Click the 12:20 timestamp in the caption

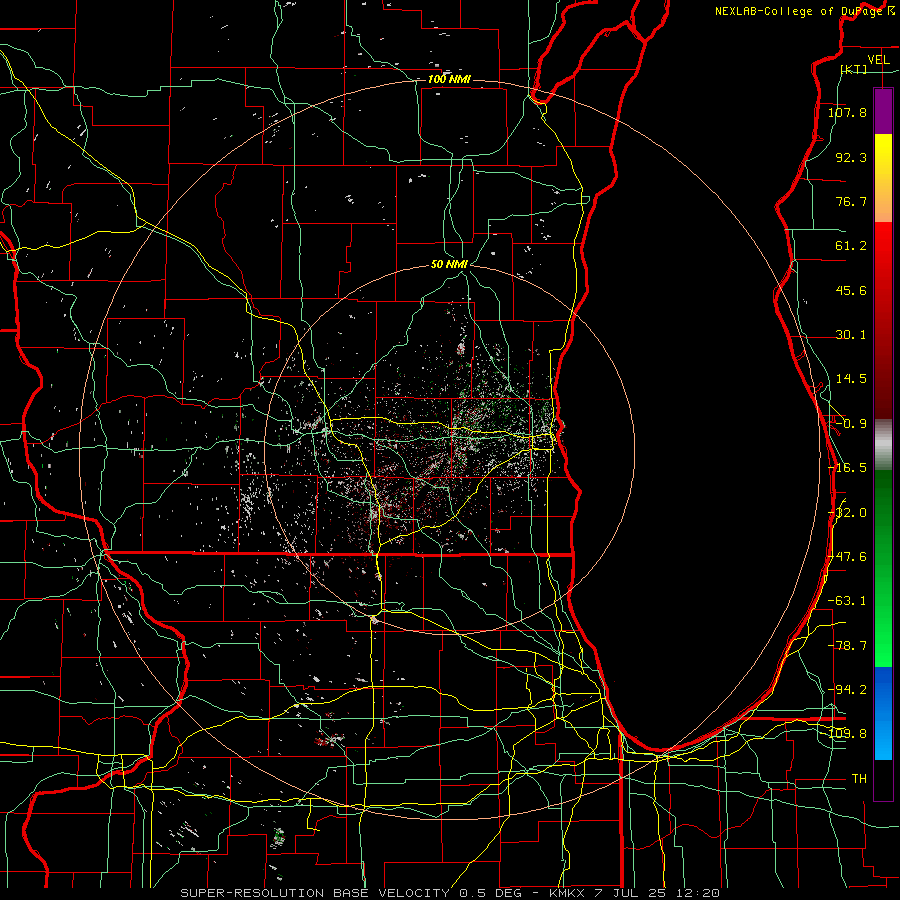pyautogui.click(x=698, y=893)
